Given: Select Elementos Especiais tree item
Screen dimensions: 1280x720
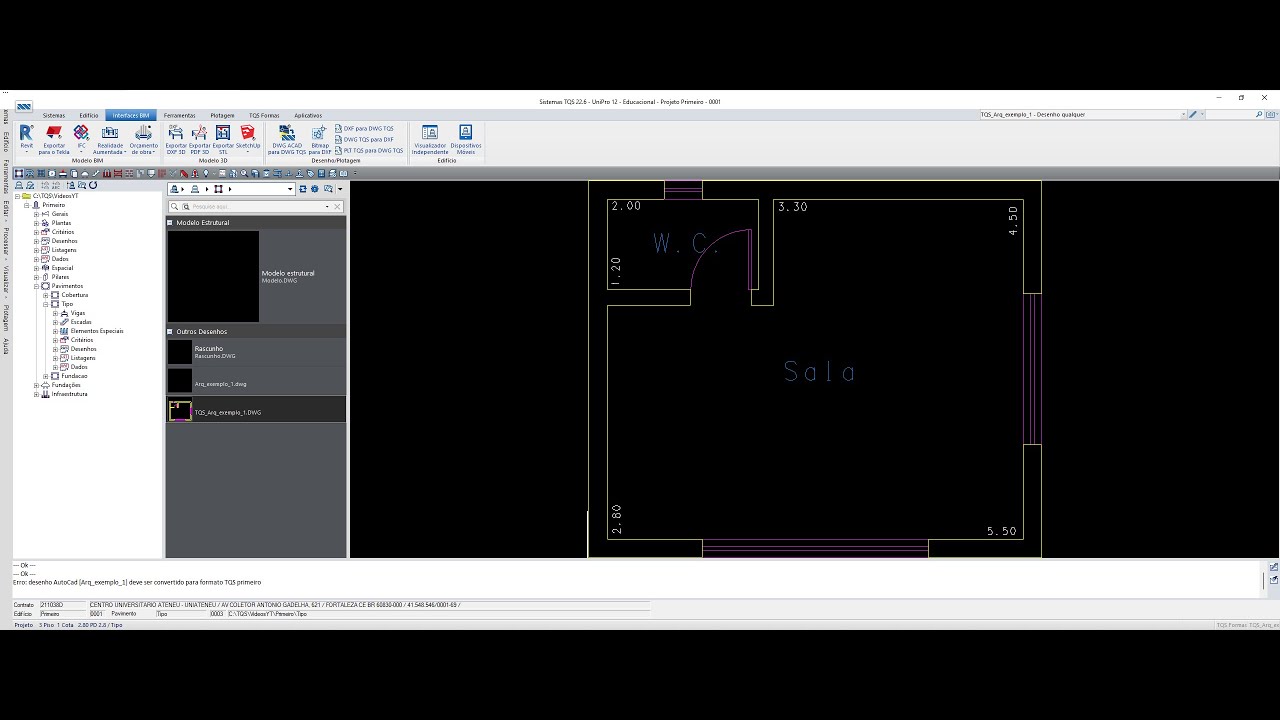Looking at the screenshot, I should point(97,331).
